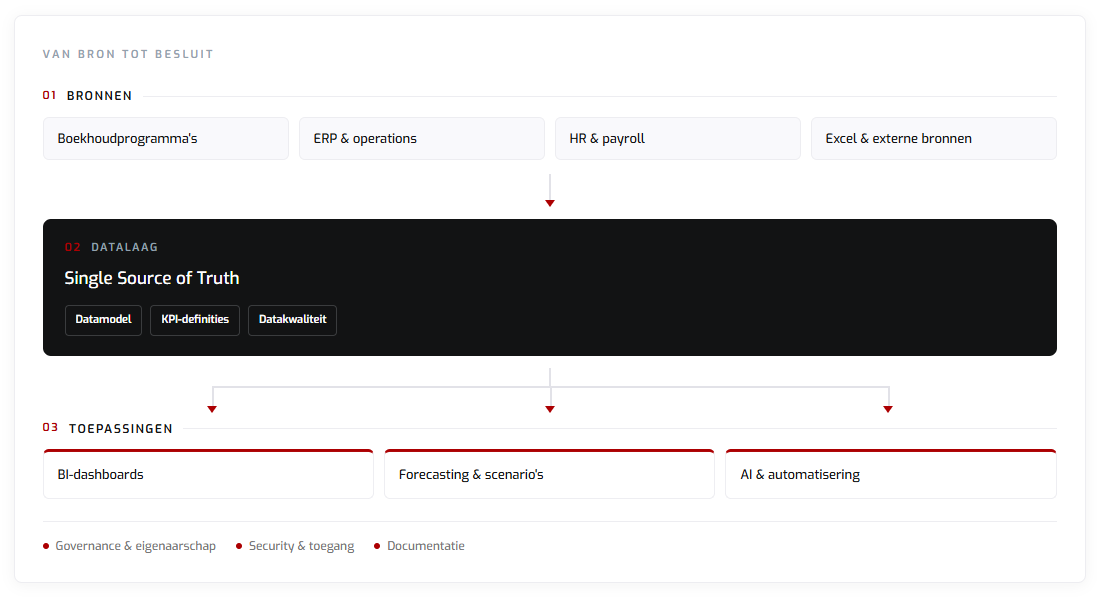Choose the Excel & externe bronnen card

tap(934, 139)
